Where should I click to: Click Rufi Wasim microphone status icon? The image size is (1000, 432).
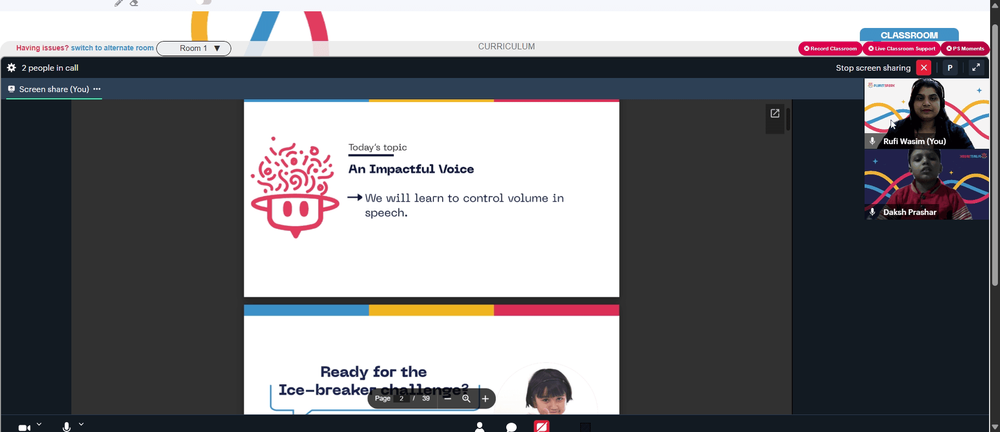pyautogui.click(x=872, y=141)
